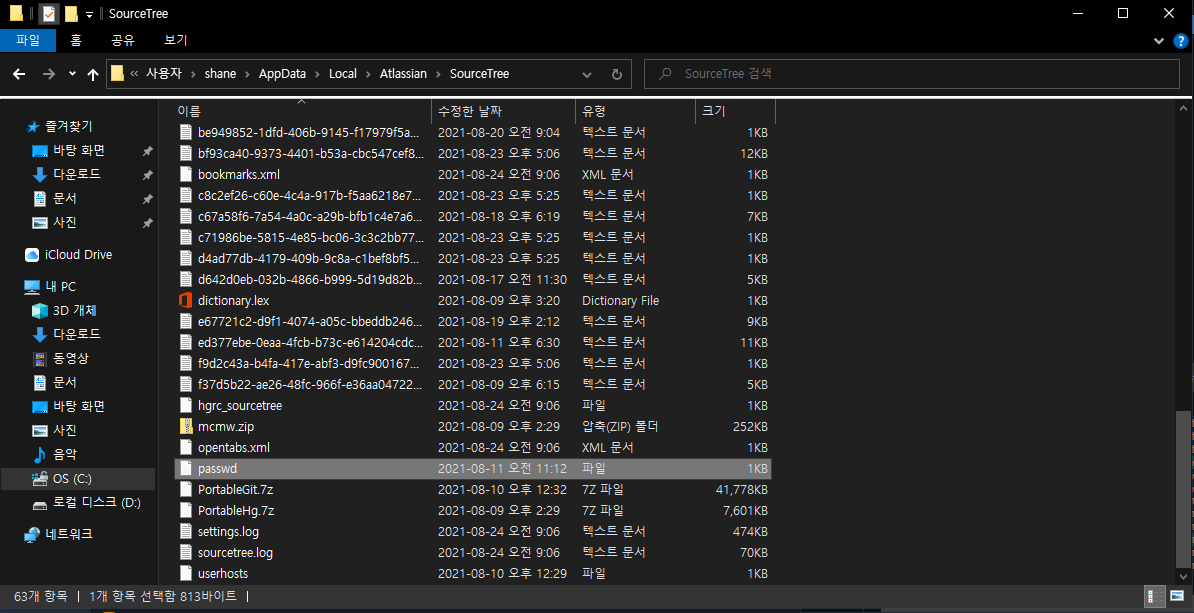Screen dimensions: 1194x613
Task: Select the hgrc_sourcetree file icon
Action: tap(186, 405)
